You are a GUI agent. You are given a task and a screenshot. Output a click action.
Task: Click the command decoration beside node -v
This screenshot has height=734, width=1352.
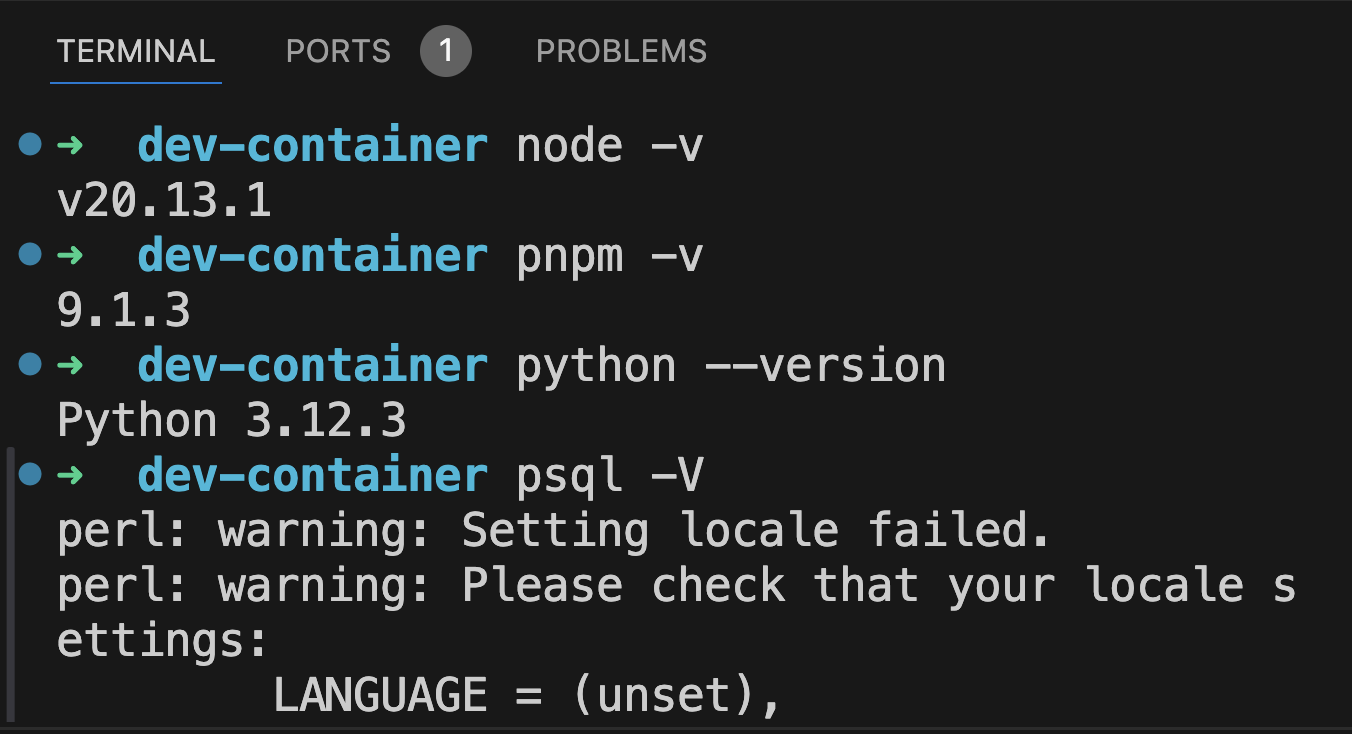point(29,143)
